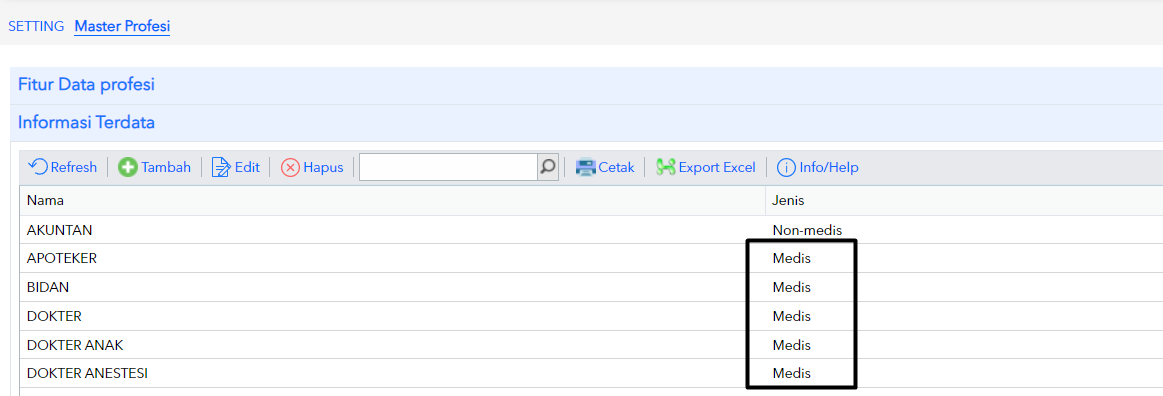Select the AKUNTAN row

[x=591, y=230]
